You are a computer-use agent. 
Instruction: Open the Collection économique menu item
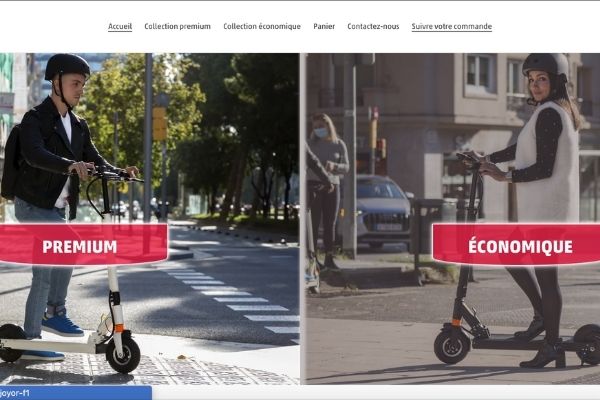pos(262,26)
